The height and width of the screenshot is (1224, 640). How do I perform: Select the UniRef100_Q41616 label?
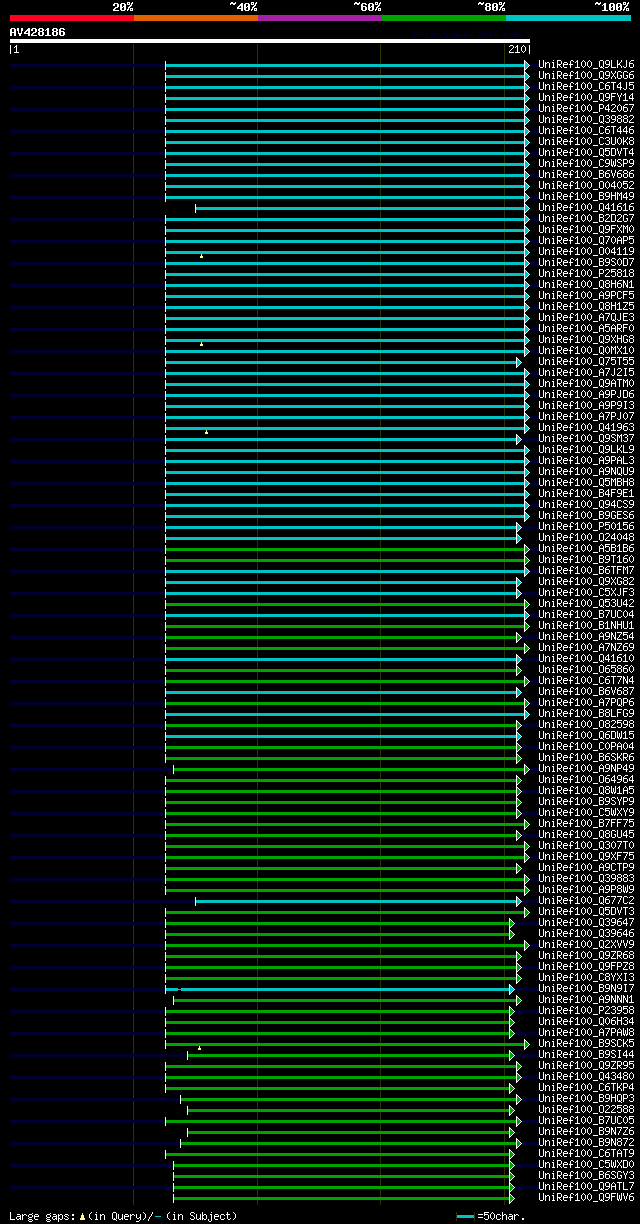click(x=586, y=208)
